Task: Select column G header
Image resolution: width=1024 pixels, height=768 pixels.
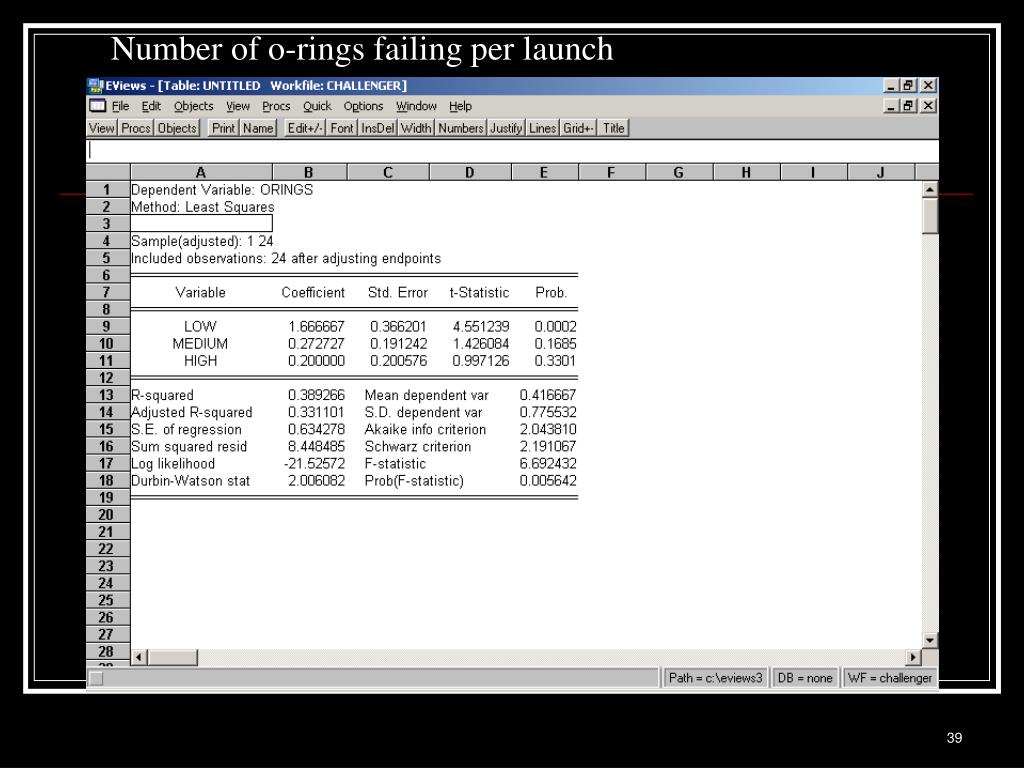Action: click(679, 172)
